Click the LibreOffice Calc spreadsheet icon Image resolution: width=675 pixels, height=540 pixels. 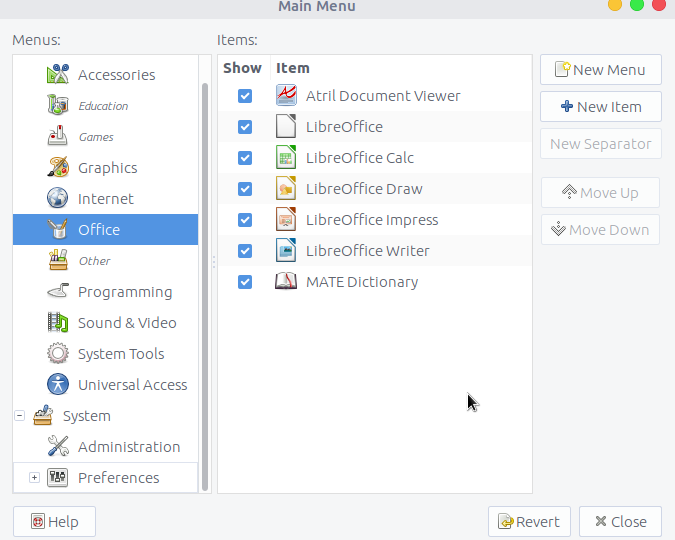tap(286, 158)
